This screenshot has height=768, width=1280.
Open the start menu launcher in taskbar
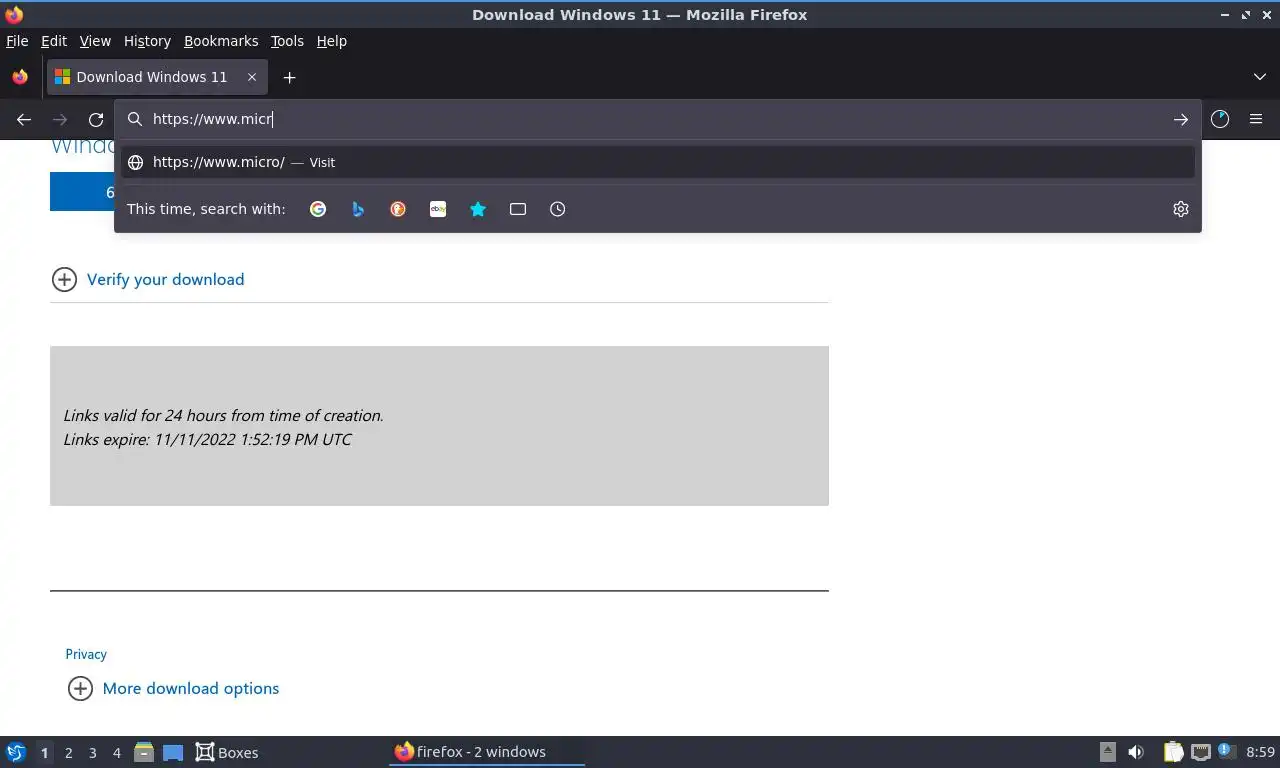coord(16,752)
